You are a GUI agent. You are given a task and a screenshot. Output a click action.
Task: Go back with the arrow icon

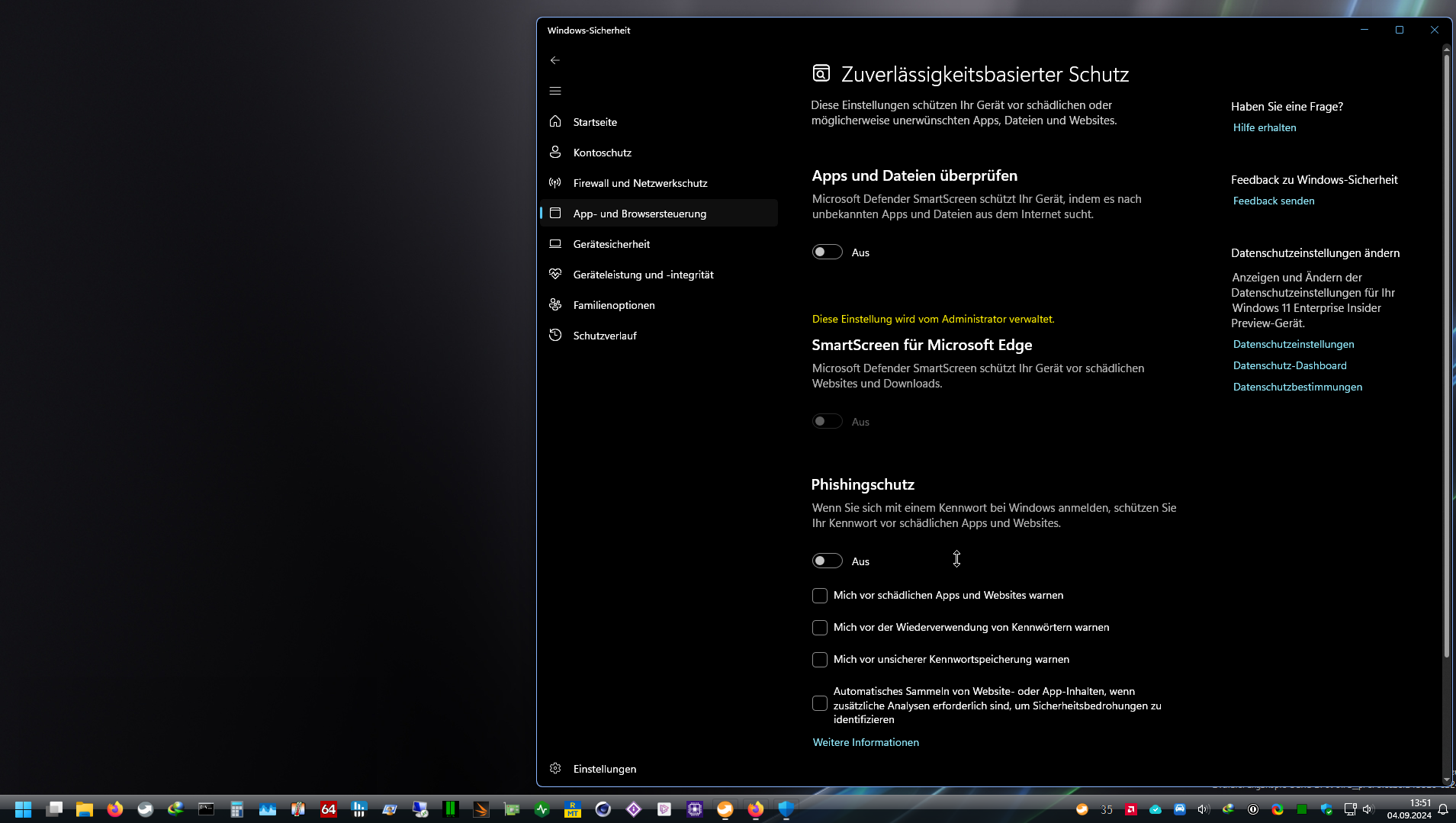click(555, 60)
